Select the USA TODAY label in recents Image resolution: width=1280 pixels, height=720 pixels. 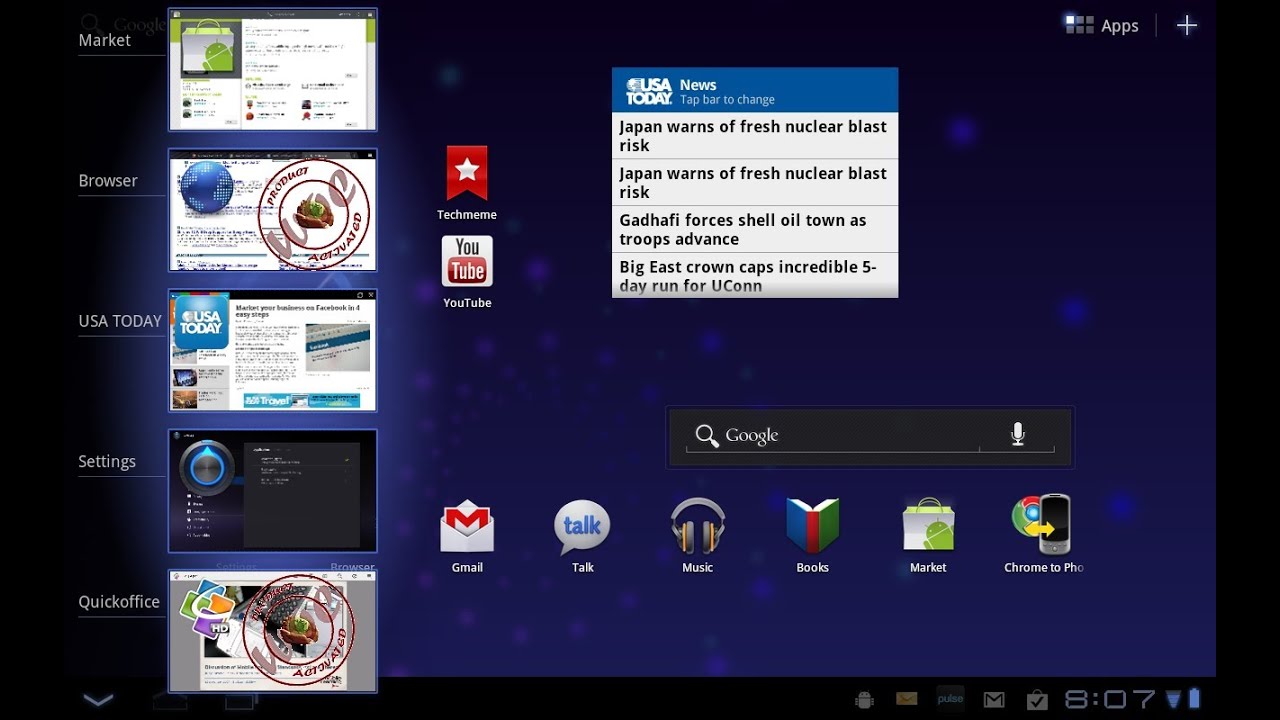(x=120, y=321)
